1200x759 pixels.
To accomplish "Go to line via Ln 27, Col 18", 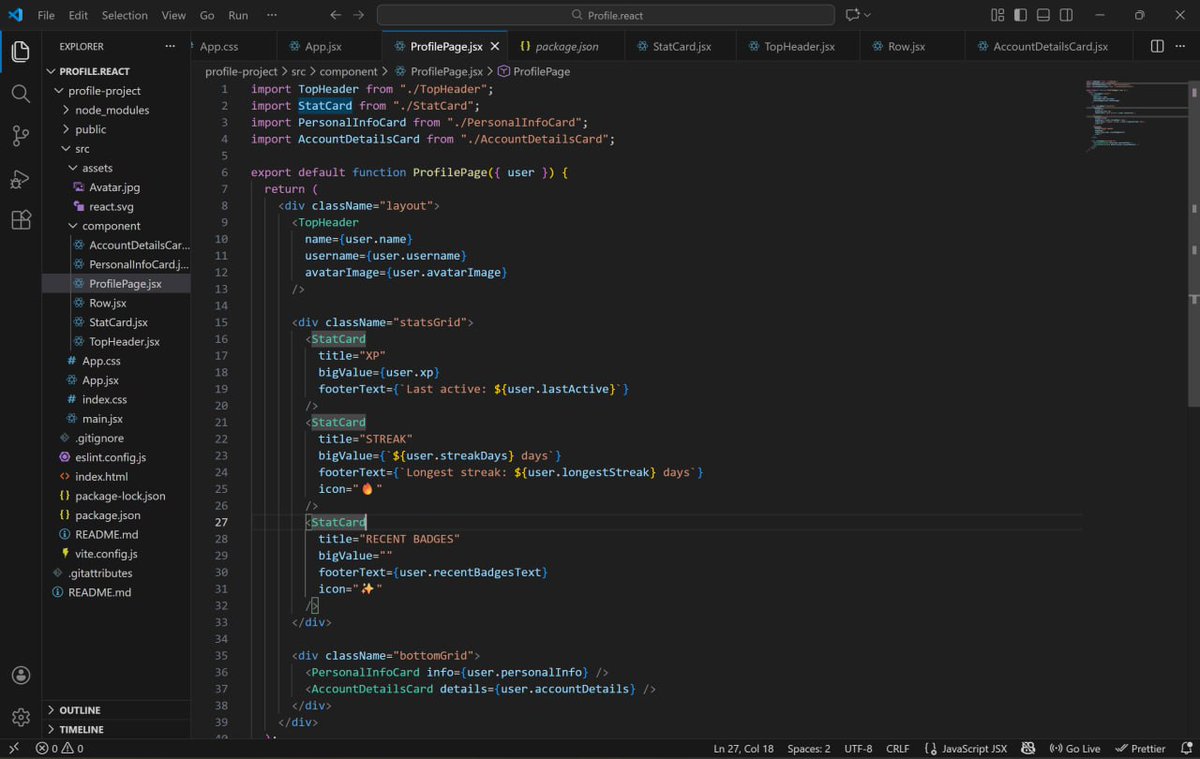I will pos(743,748).
